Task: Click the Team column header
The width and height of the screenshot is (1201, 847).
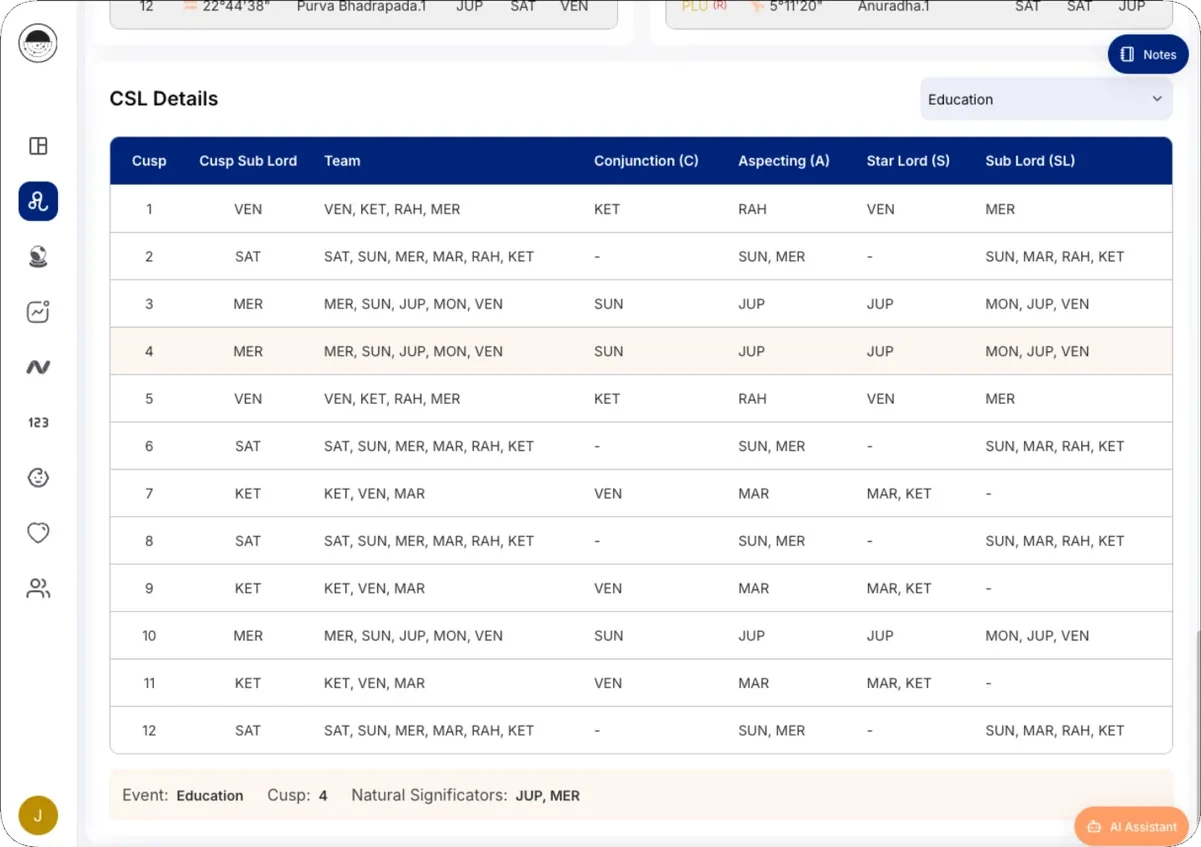Action: click(x=342, y=161)
